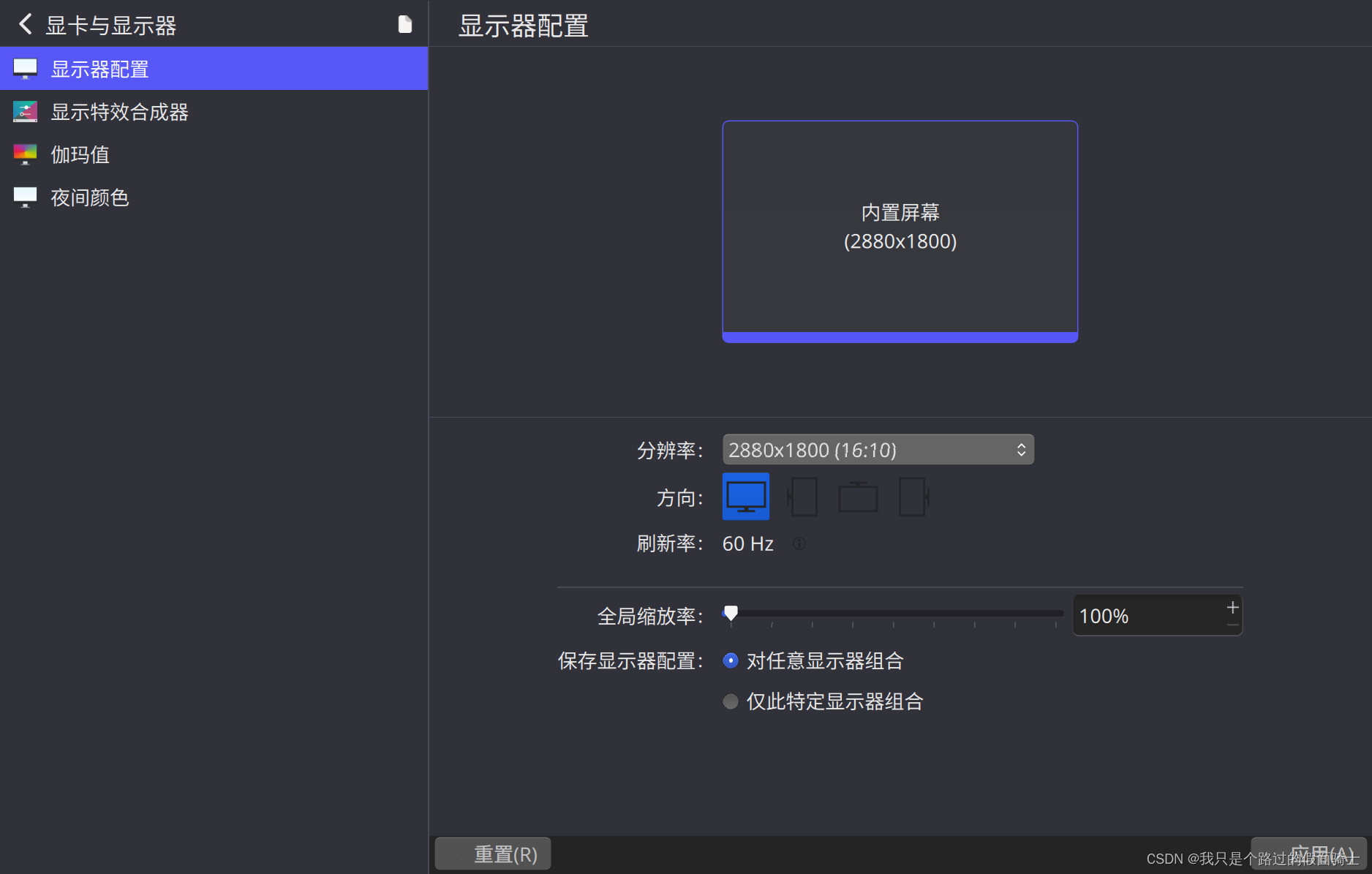The width and height of the screenshot is (1372, 874).
Task: Select the rotate-left portrait orientation icon
Action: [x=802, y=497]
